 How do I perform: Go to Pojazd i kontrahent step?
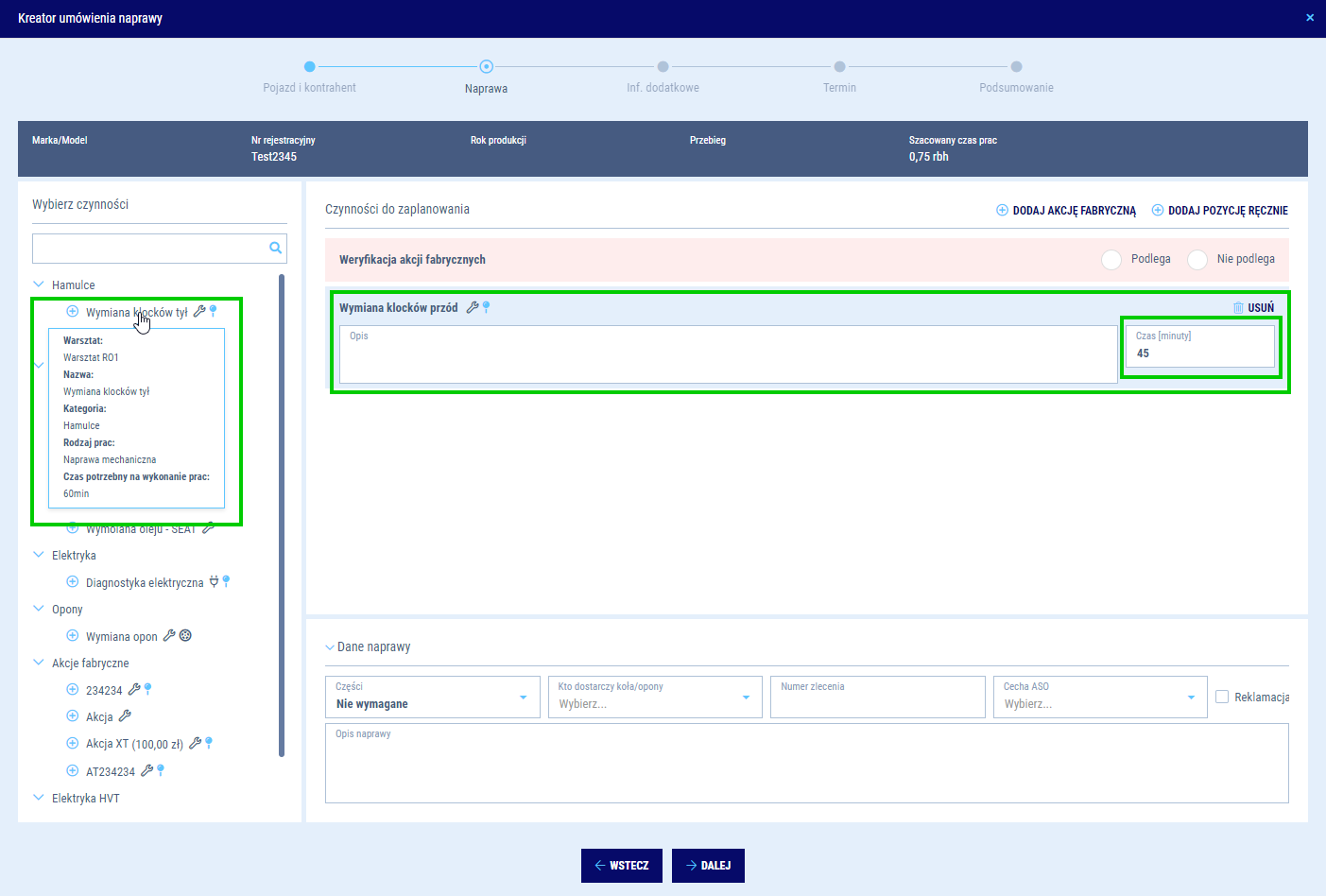point(309,67)
